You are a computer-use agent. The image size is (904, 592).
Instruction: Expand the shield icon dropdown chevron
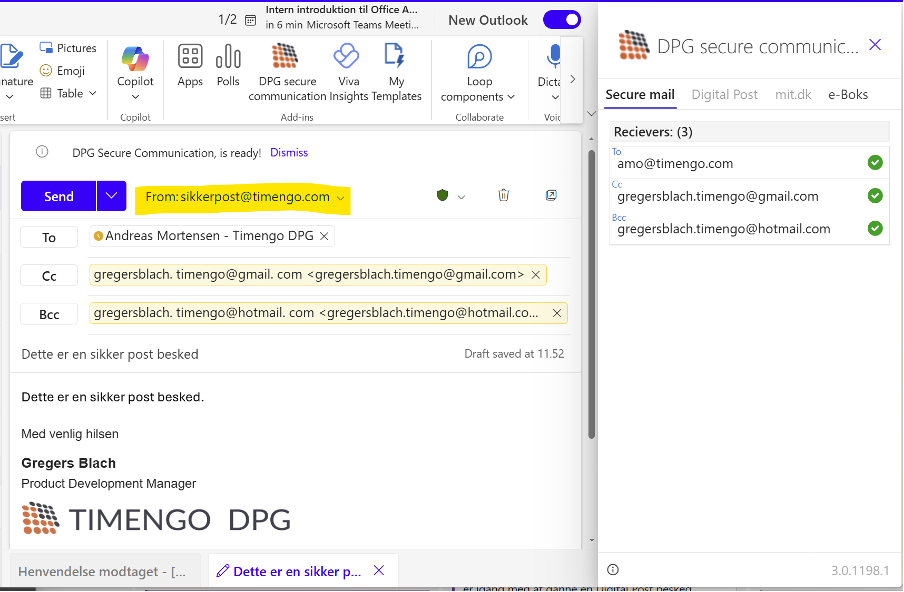[x=461, y=197]
